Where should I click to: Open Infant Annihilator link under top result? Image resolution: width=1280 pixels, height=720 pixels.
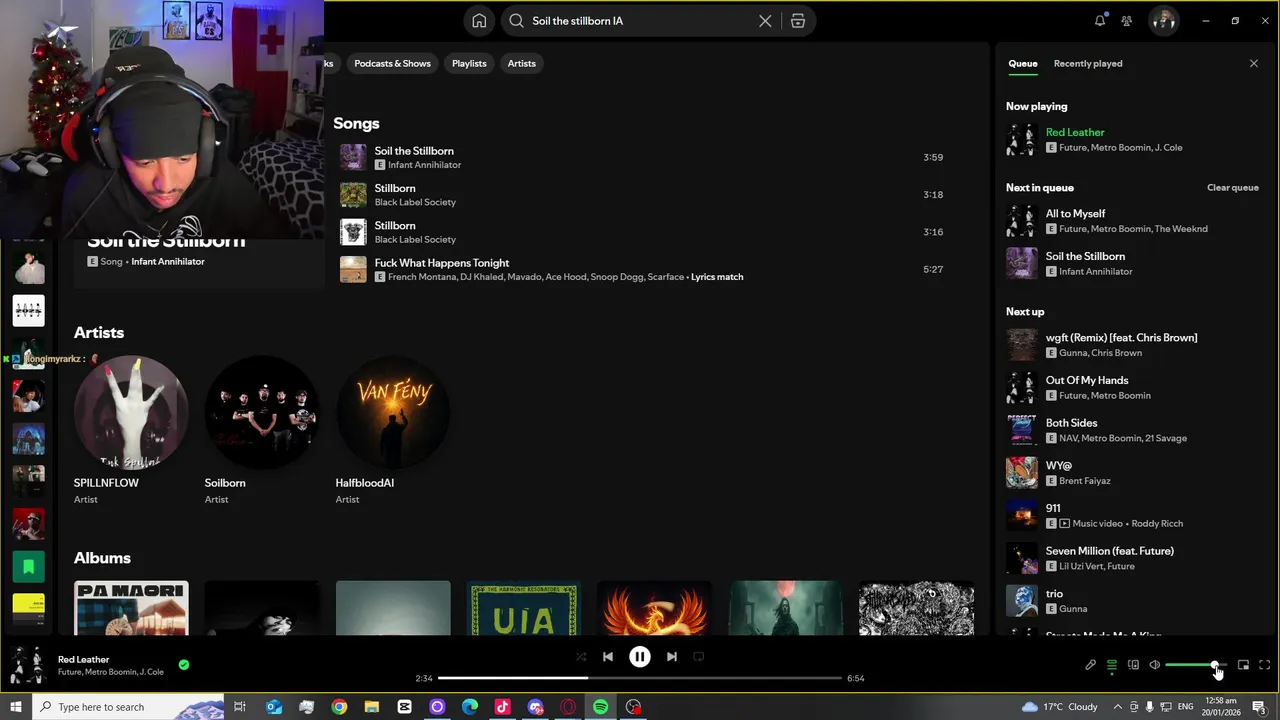pyautogui.click(x=168, y=262)
